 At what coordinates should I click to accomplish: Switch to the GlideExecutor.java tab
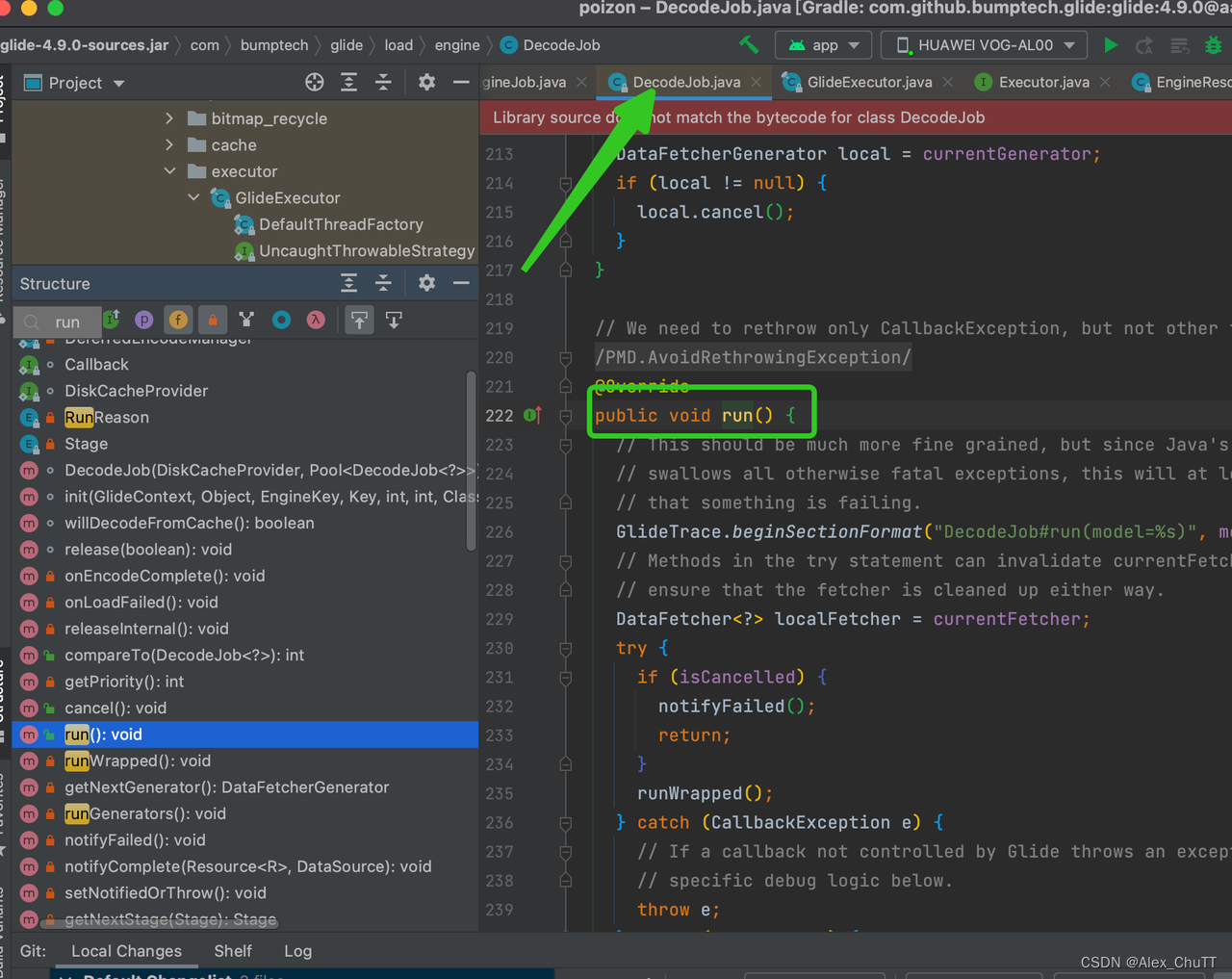click(x=869, y=82)
